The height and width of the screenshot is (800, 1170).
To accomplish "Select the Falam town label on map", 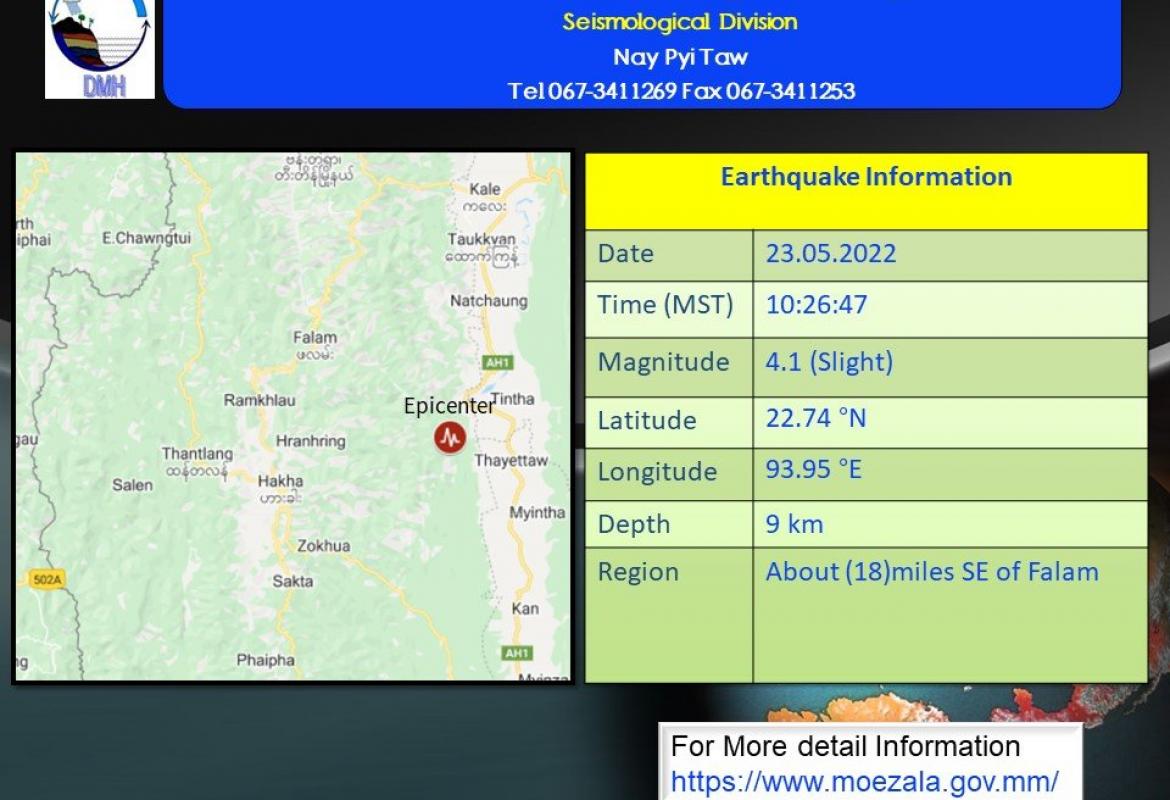I will click(x=315, y=338).
